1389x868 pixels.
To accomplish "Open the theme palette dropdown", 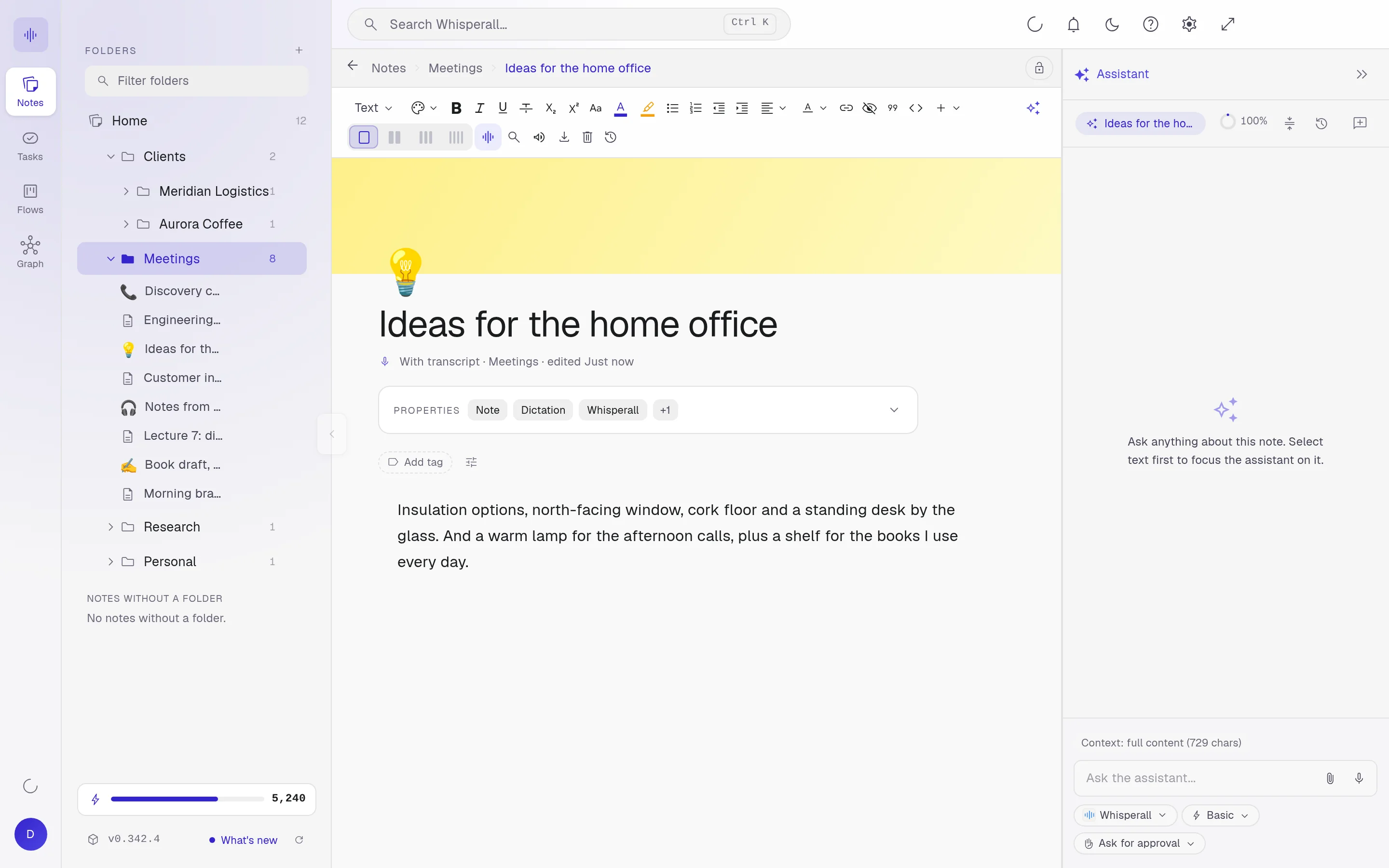I will (x=424, y=108).
